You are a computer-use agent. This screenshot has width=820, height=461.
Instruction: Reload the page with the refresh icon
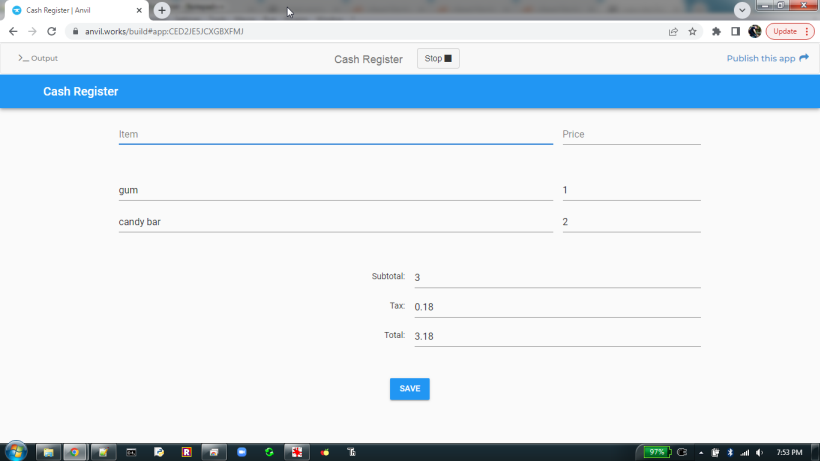(x=51, y=31)
